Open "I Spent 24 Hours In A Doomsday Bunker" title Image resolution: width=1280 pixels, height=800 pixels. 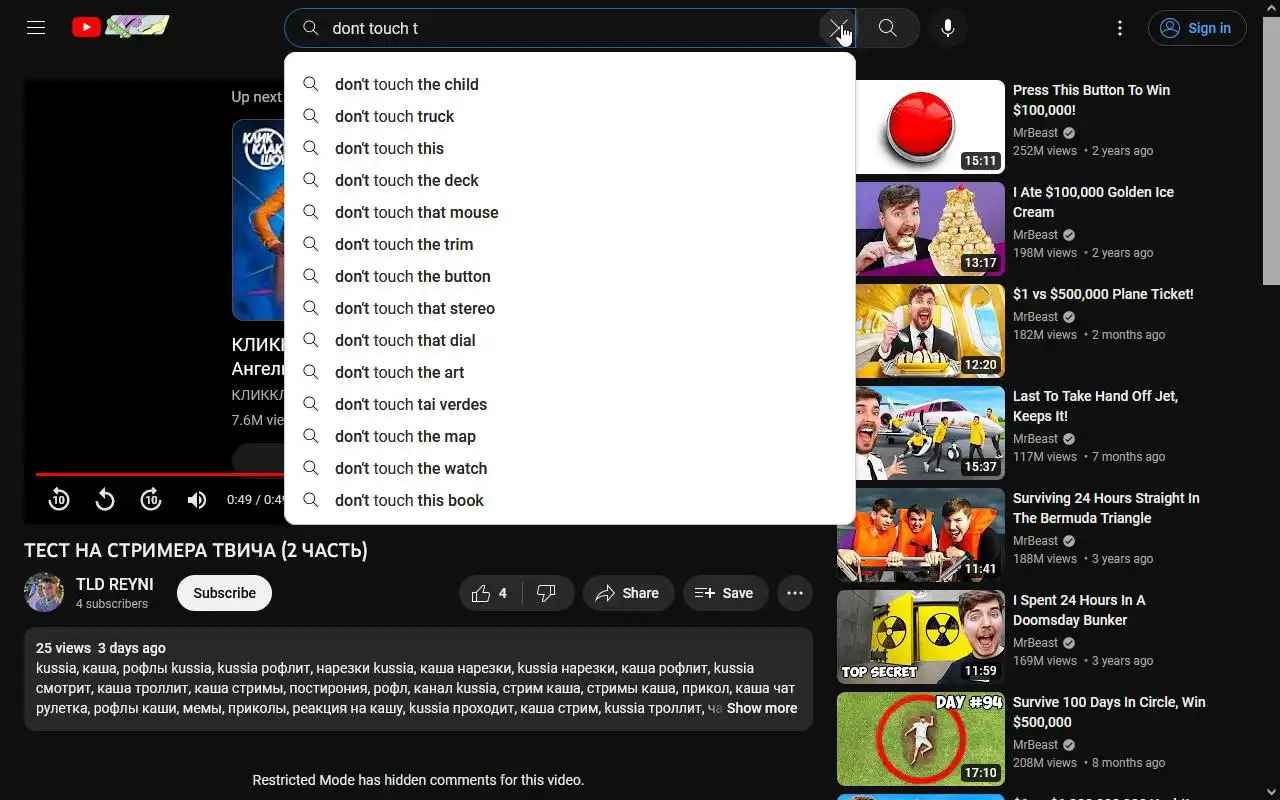click(x=1079, y=610)
